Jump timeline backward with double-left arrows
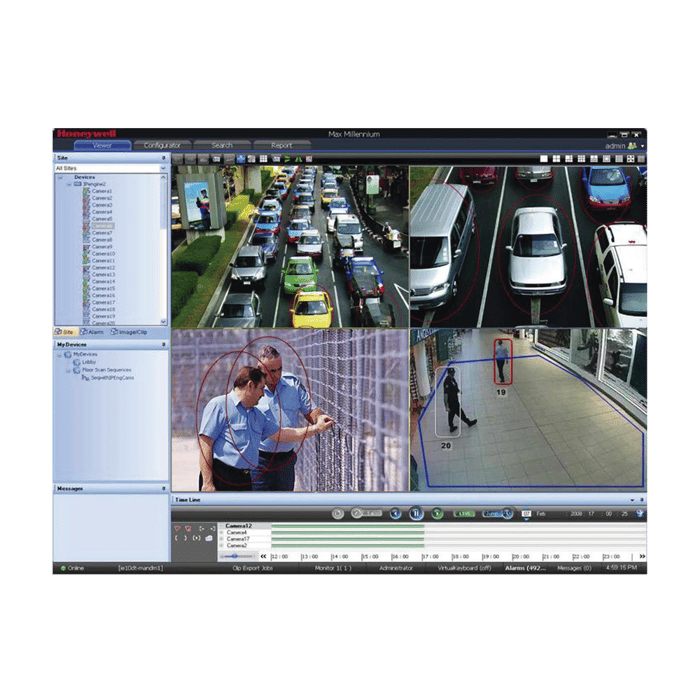 click(x=263, y=556)
